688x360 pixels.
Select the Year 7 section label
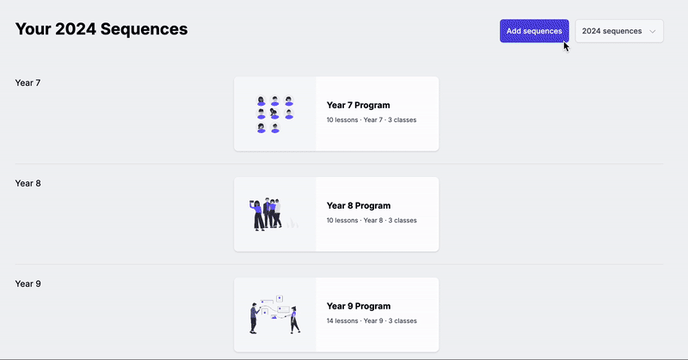[28, 83]
